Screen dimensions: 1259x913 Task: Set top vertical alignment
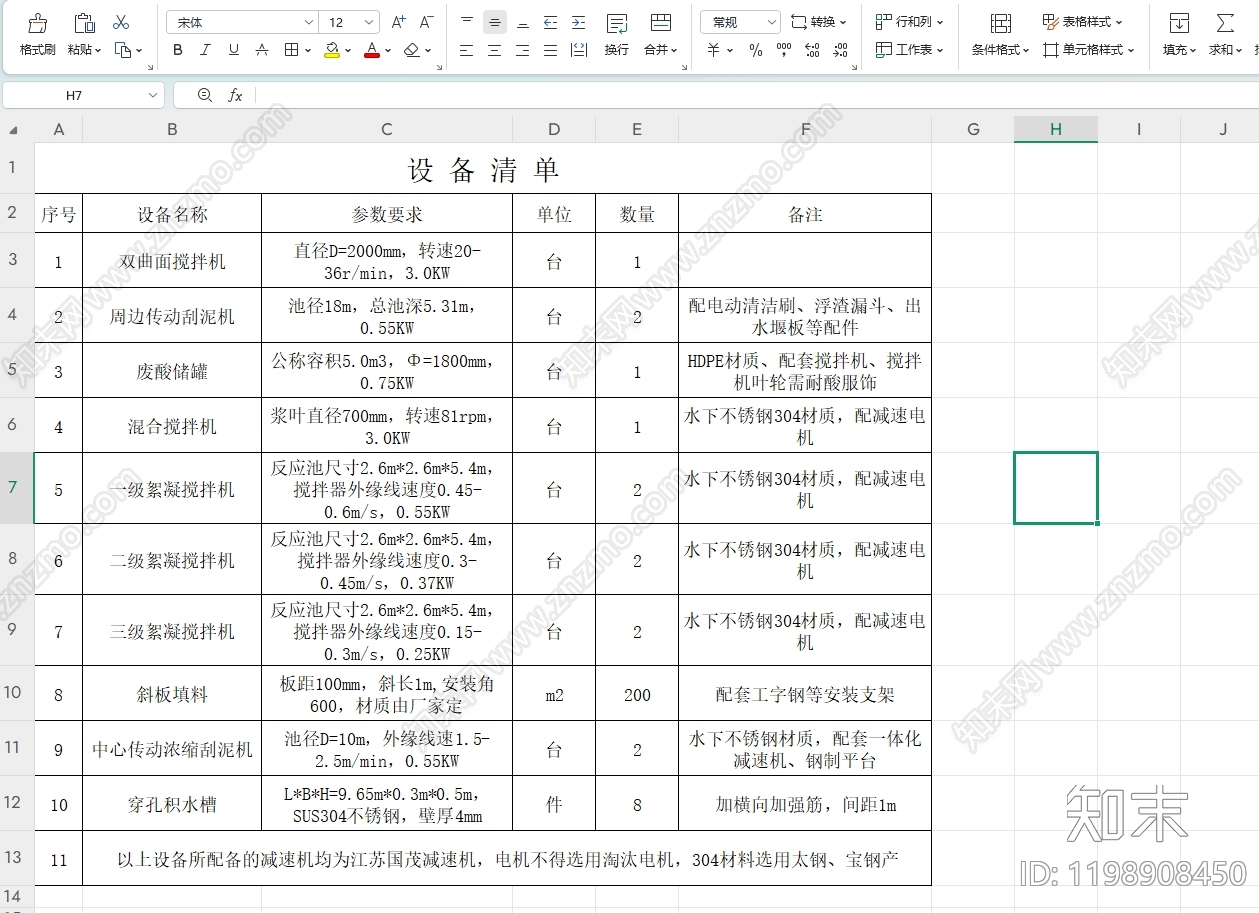pyautogui.click(x=466, y=22)
